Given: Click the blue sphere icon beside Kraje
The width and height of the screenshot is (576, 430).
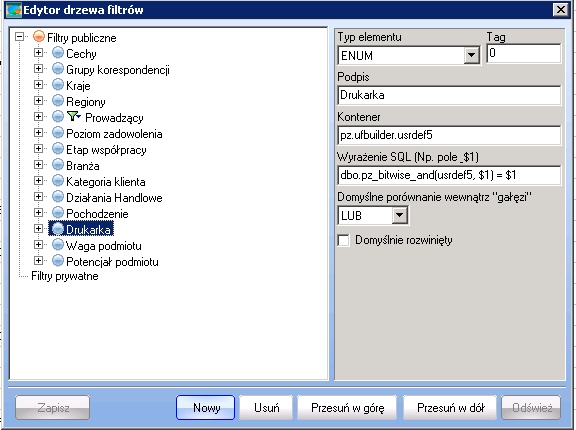Looking at the screenshot, I should tap(58, 85).
